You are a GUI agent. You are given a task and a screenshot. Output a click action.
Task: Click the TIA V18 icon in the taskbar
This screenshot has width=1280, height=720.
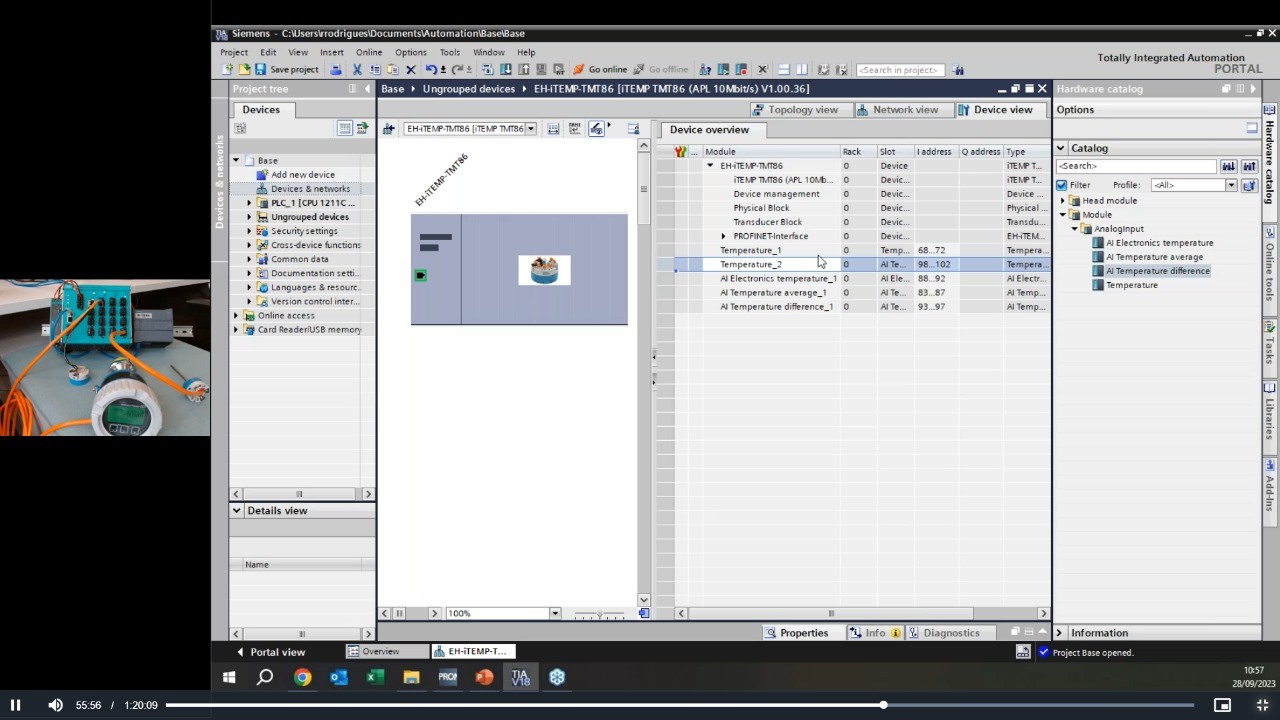tap(520, 677)
